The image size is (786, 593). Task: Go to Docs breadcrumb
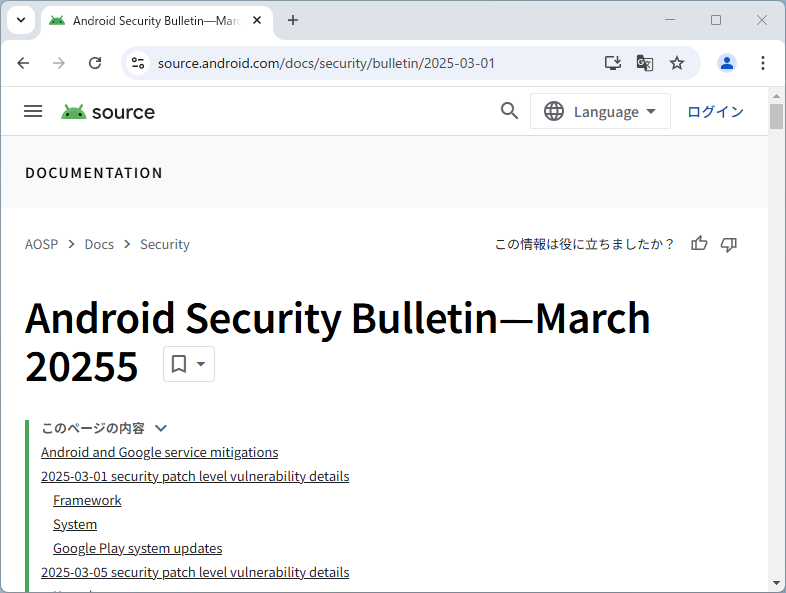(99, 244)
